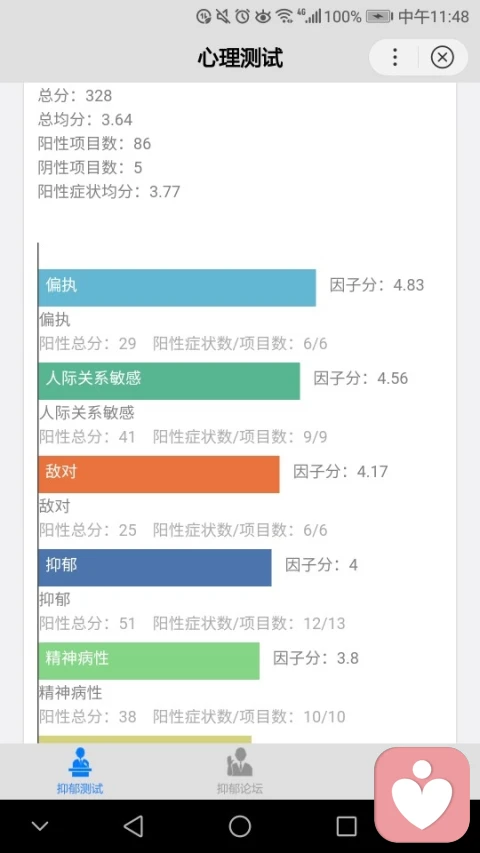Switch to the 抑郁测试 tab
480x853 pixels.
pyautogui.click(x=80, y=771)
